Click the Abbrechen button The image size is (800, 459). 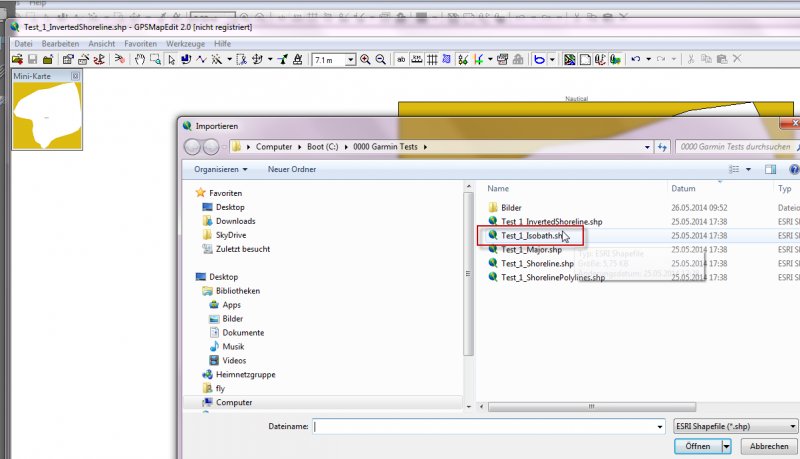pyautogui.click(x=769, y=446)
